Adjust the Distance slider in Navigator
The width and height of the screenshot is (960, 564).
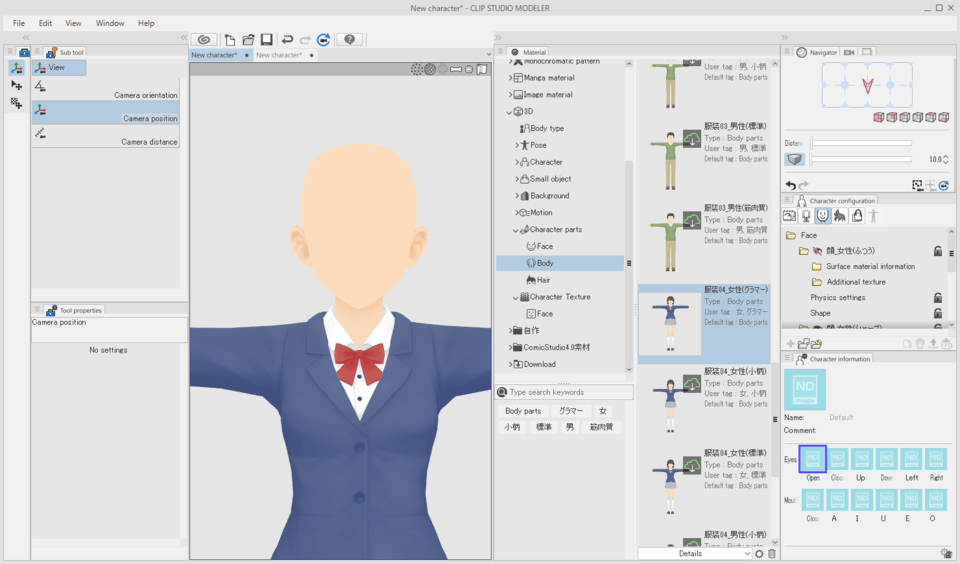pyautogui.click(x=861, y=143)
